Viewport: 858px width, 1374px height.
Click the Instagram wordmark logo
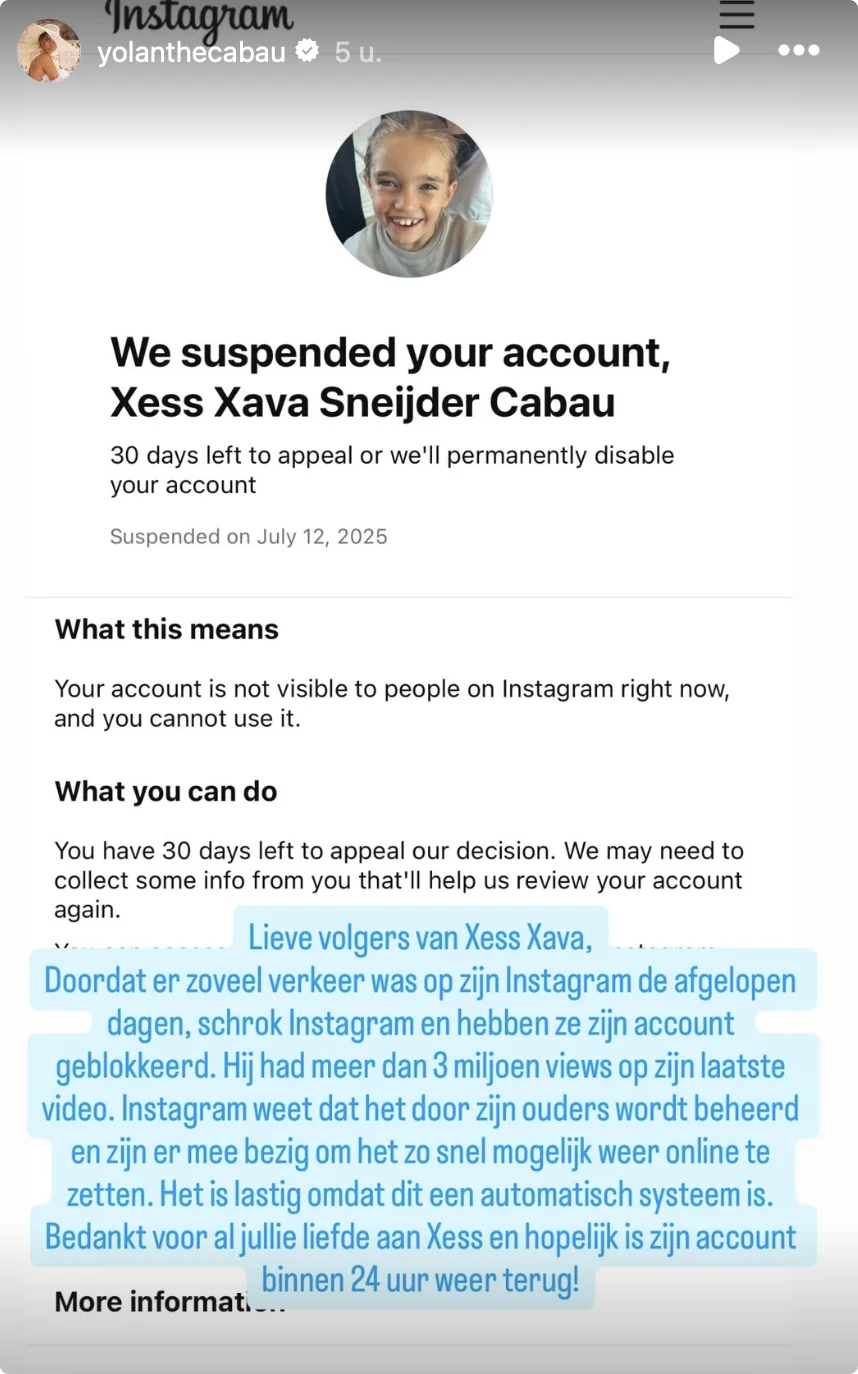pyautogui.click(x=200, y=16)
